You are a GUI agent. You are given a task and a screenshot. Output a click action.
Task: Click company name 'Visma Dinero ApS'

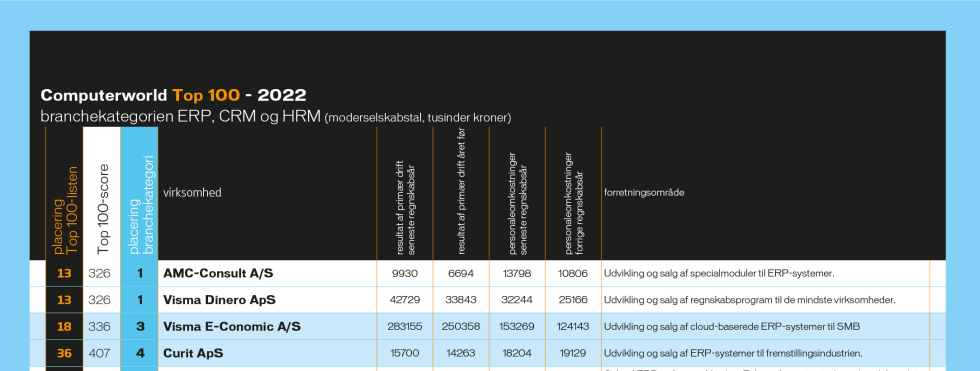click(x=219, y=300)
